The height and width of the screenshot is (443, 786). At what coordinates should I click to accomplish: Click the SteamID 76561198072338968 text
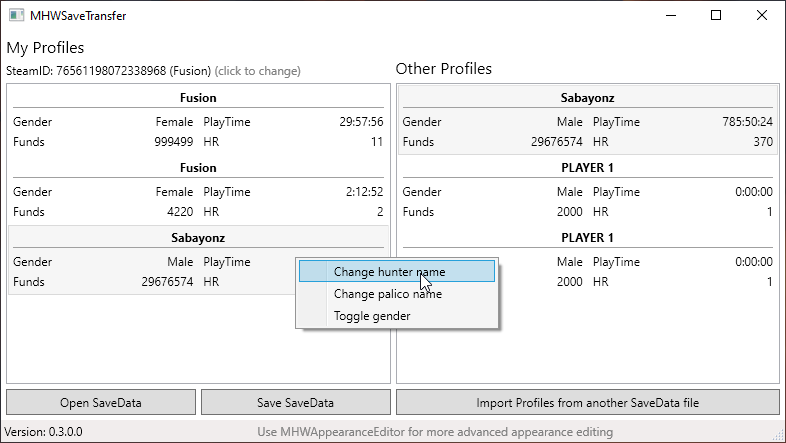(111, 71)
